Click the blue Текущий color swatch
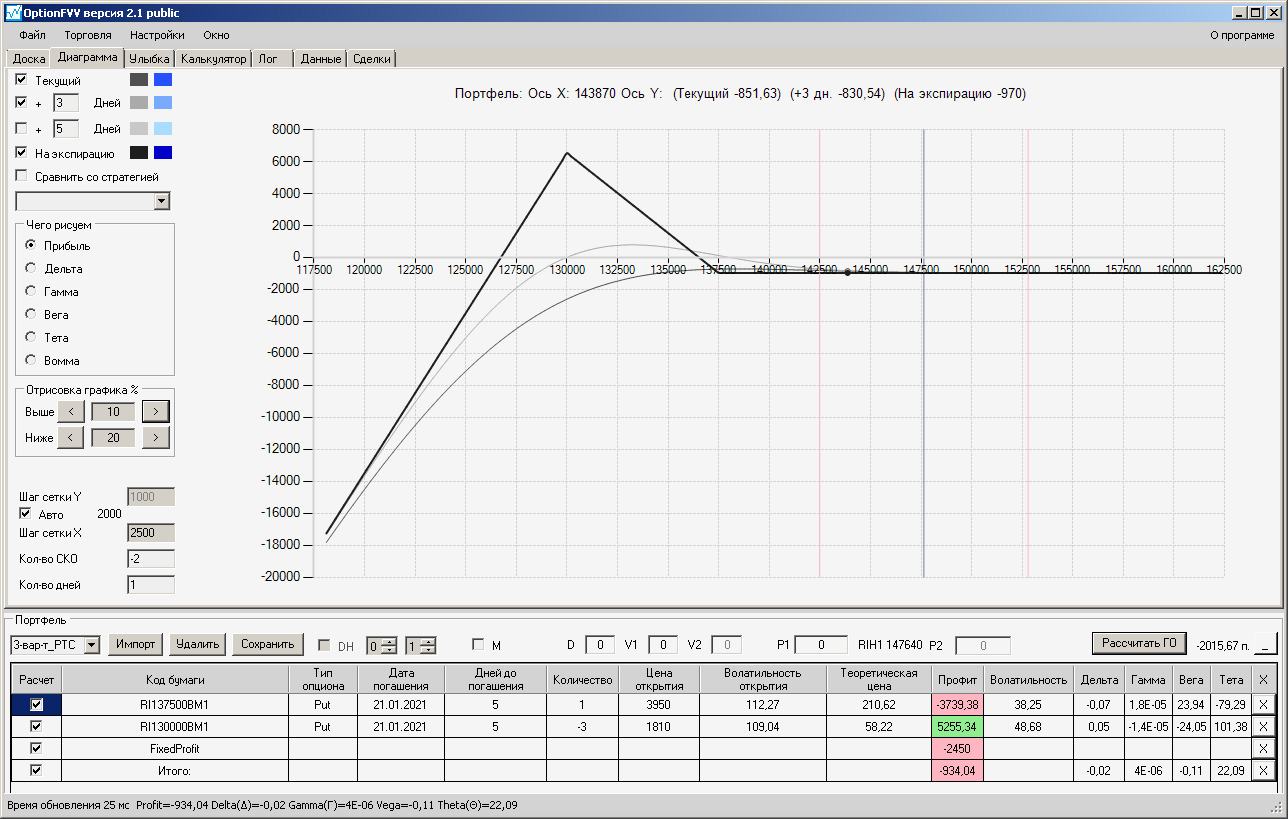 pyautogui.click(x=163, y=79)
